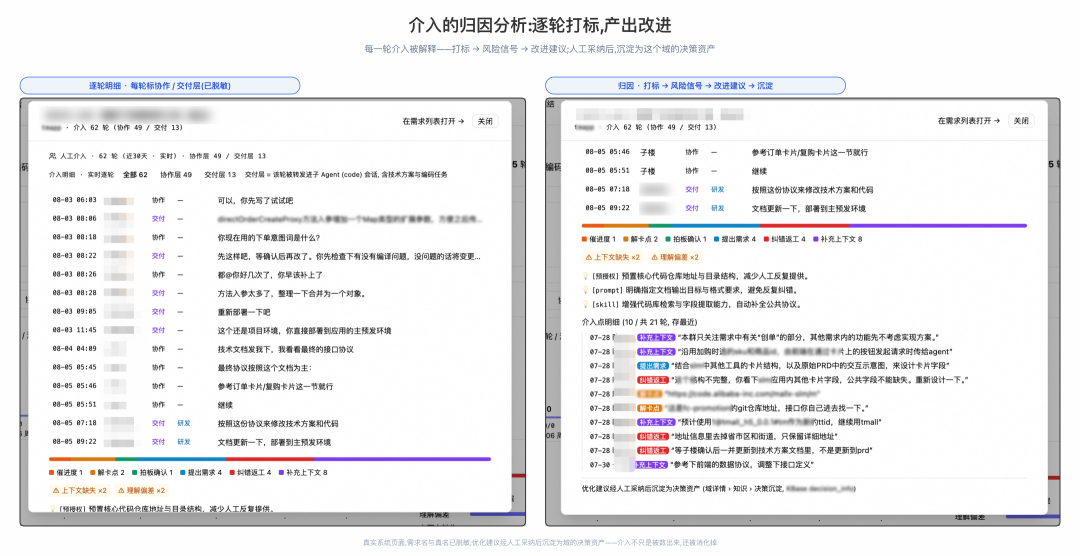
Task: Click the 介入点明细 (10 / 共 21 轮) heading
Action: tap(639, 322)
